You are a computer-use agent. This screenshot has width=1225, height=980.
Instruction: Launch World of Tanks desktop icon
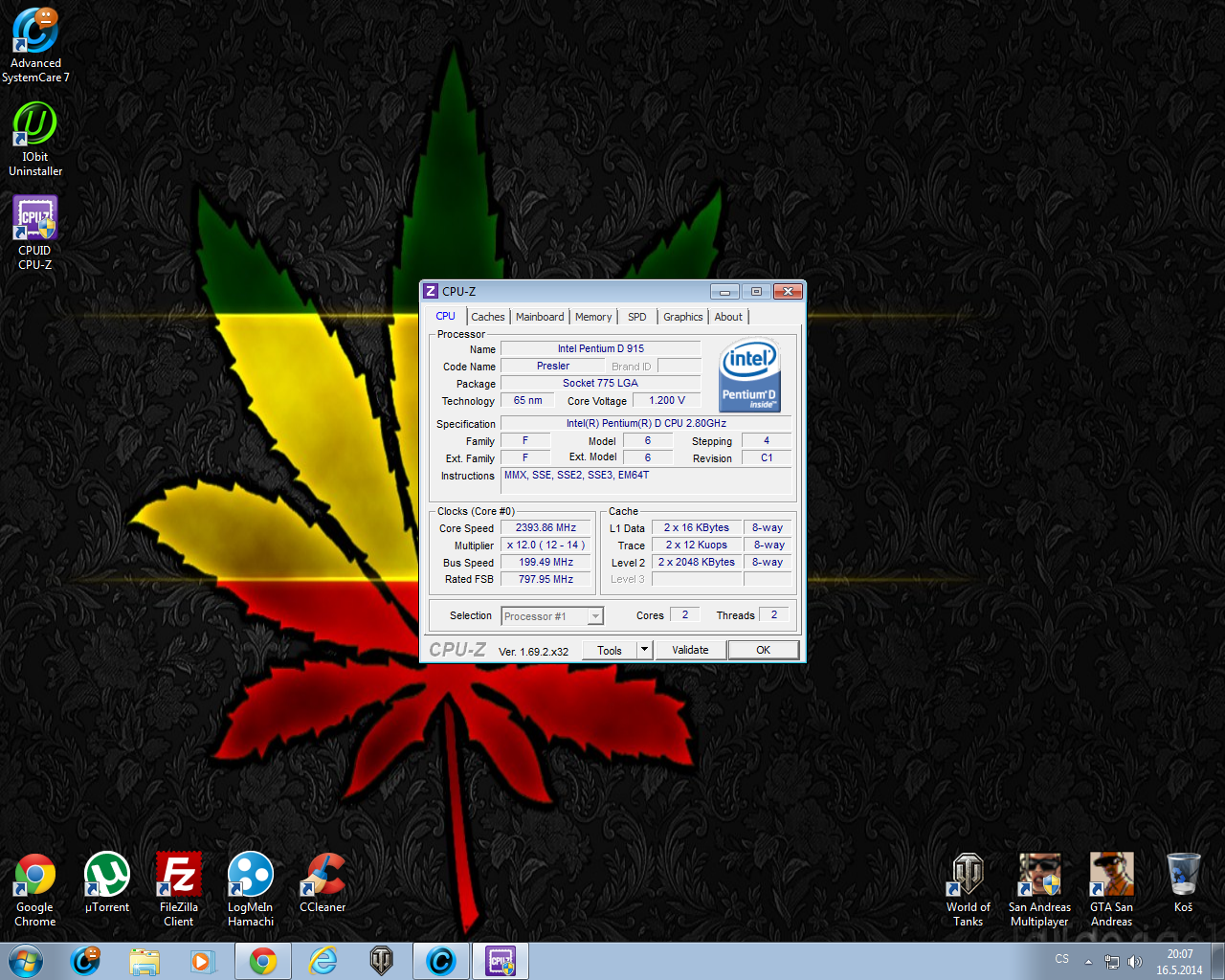click(969, 890)
